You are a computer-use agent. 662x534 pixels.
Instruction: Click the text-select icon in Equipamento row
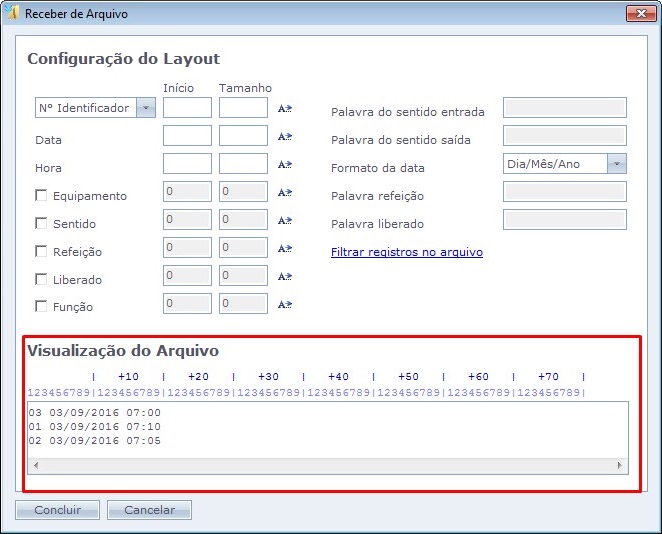(284, 193)
